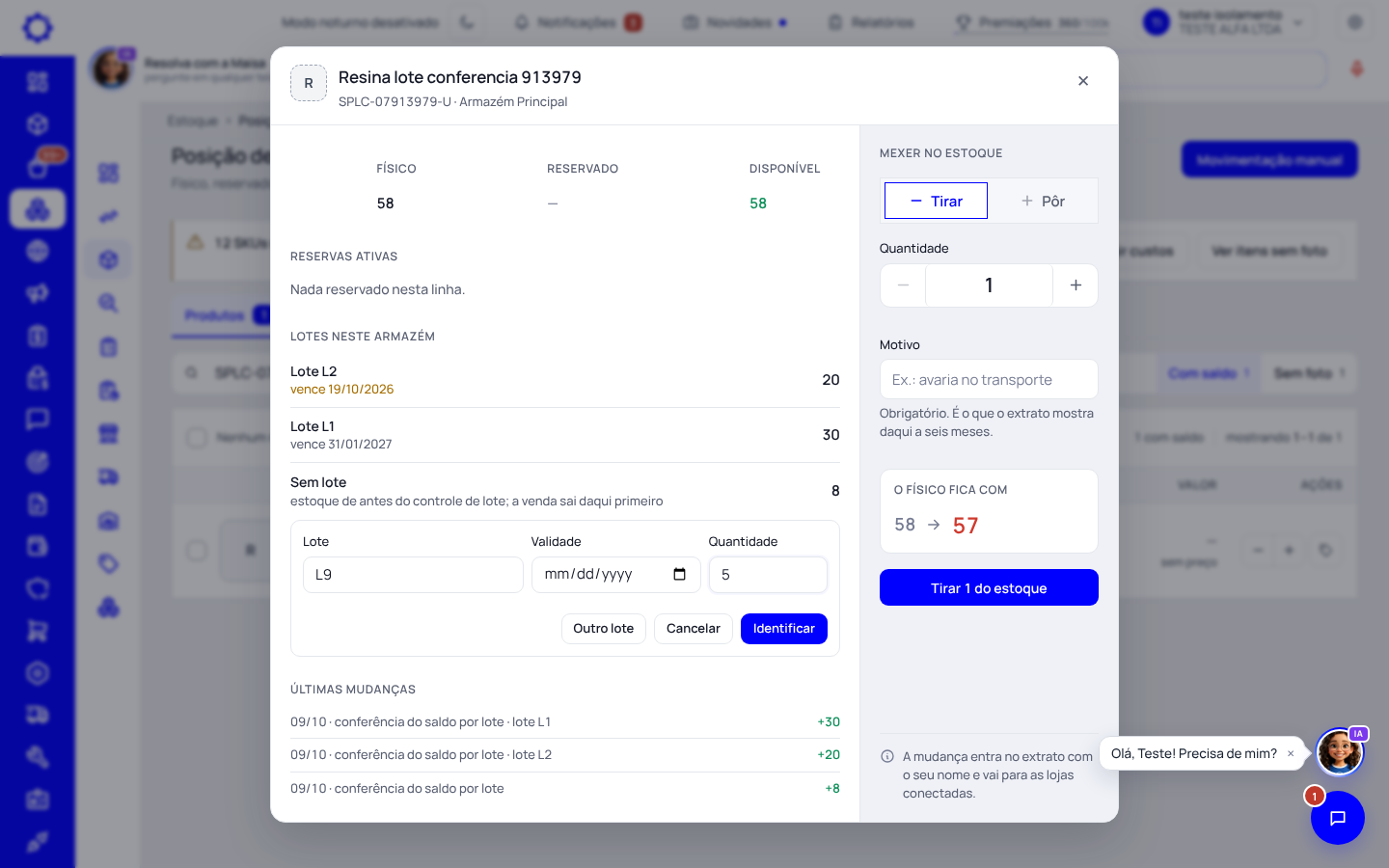Click the quantity value field showing 1
Image resolution: width=1389 pixels, height=868 pixels.
[x=989, y=285]
